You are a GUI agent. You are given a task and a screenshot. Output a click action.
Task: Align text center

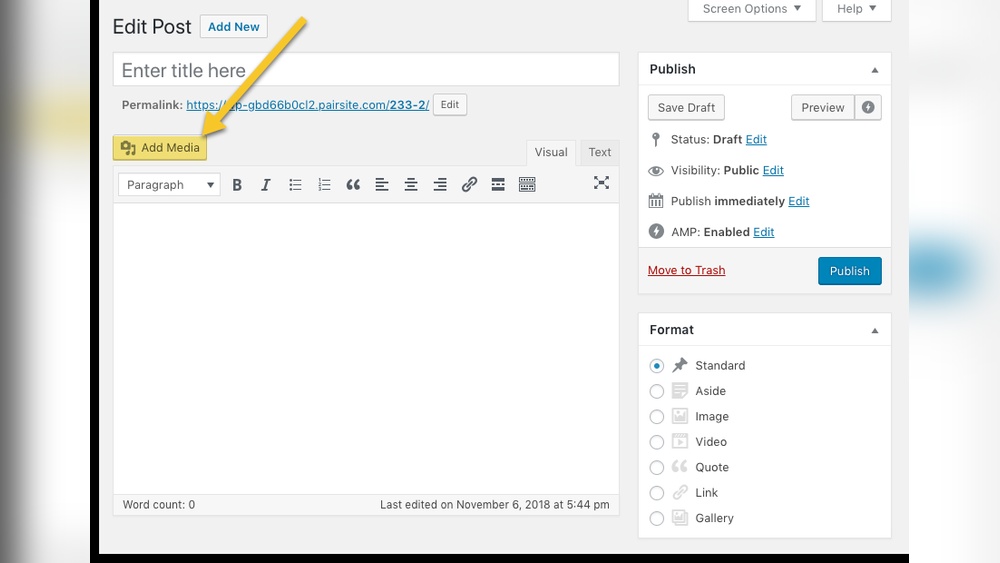(x=411, y=185)
